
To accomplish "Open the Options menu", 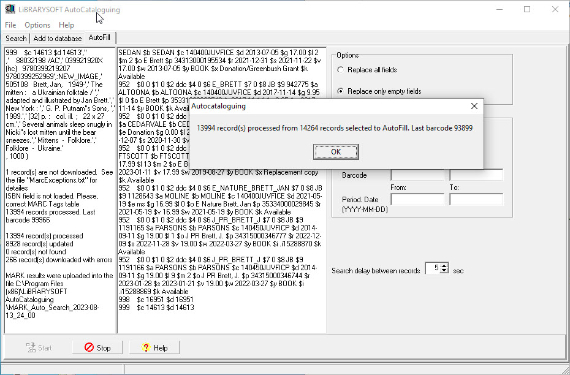I will click(37, 25).
